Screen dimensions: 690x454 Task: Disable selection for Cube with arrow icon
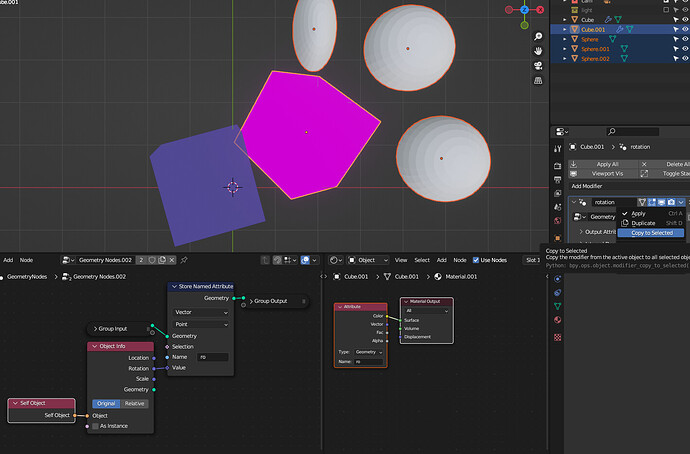coord(675,20)
